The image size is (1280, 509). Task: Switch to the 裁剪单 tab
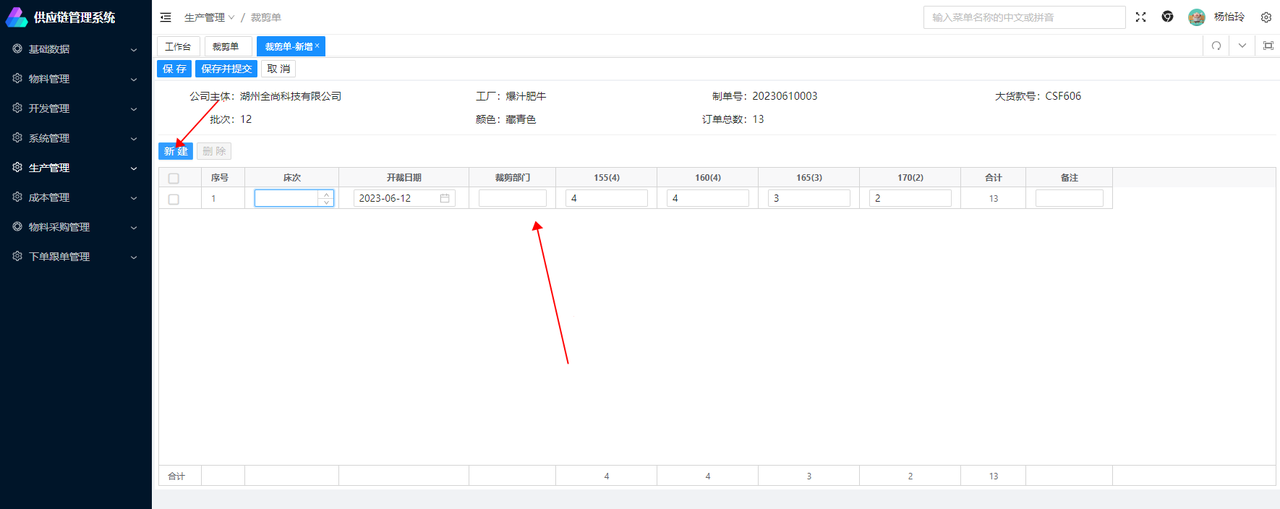[x=226, y=46]
